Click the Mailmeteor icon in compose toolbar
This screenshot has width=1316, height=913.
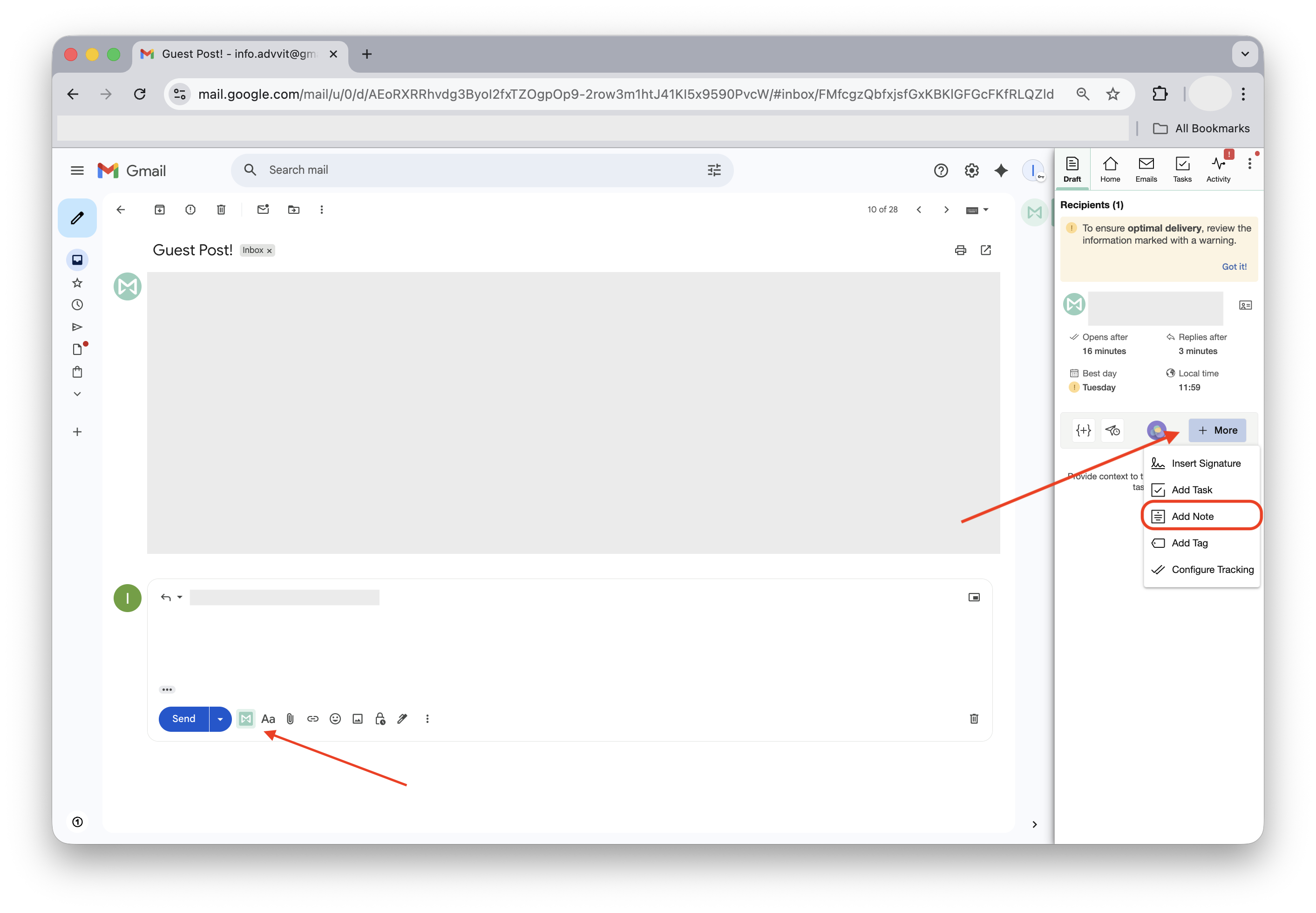[246, 719]
